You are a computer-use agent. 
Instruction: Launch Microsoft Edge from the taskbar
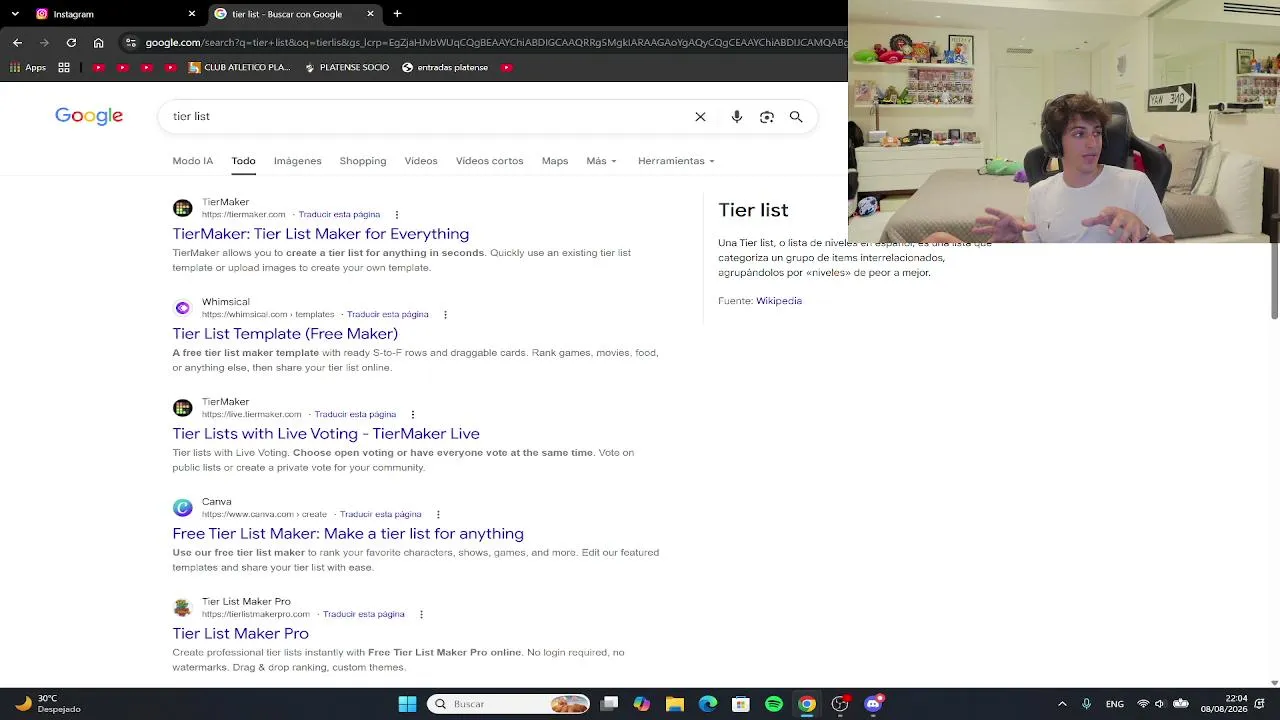coord(708,704)
